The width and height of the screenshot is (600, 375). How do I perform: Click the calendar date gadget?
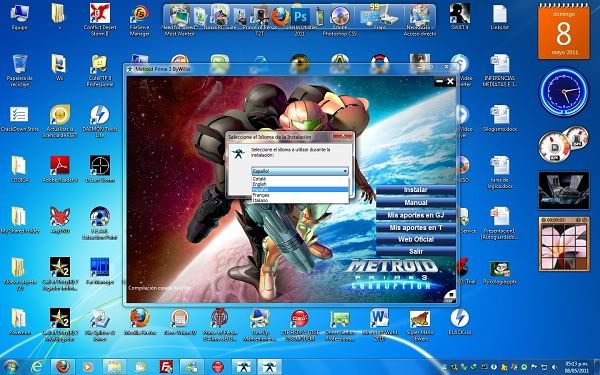(564, 32)
